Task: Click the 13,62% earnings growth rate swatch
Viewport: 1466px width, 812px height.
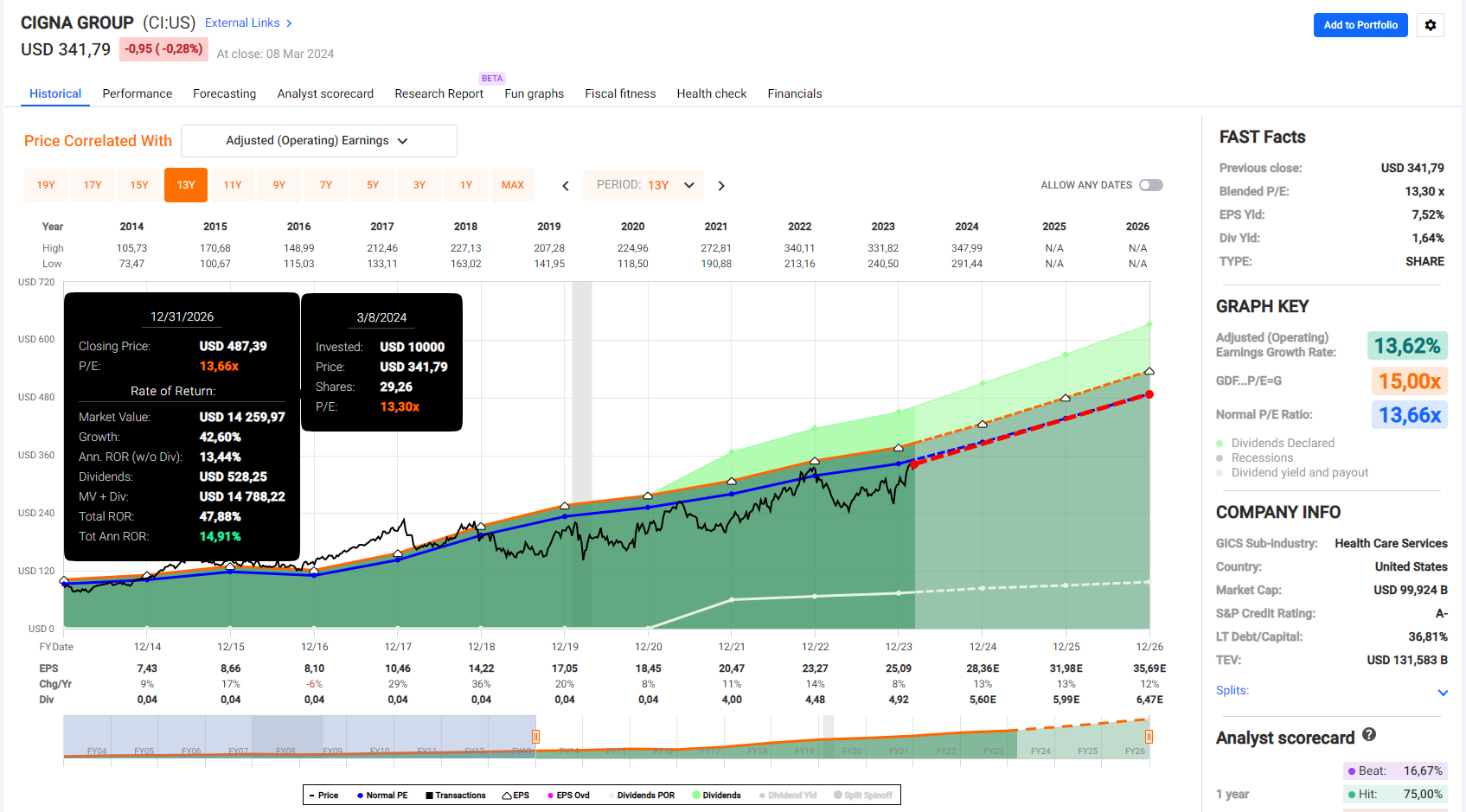Action: point(1407,346)
